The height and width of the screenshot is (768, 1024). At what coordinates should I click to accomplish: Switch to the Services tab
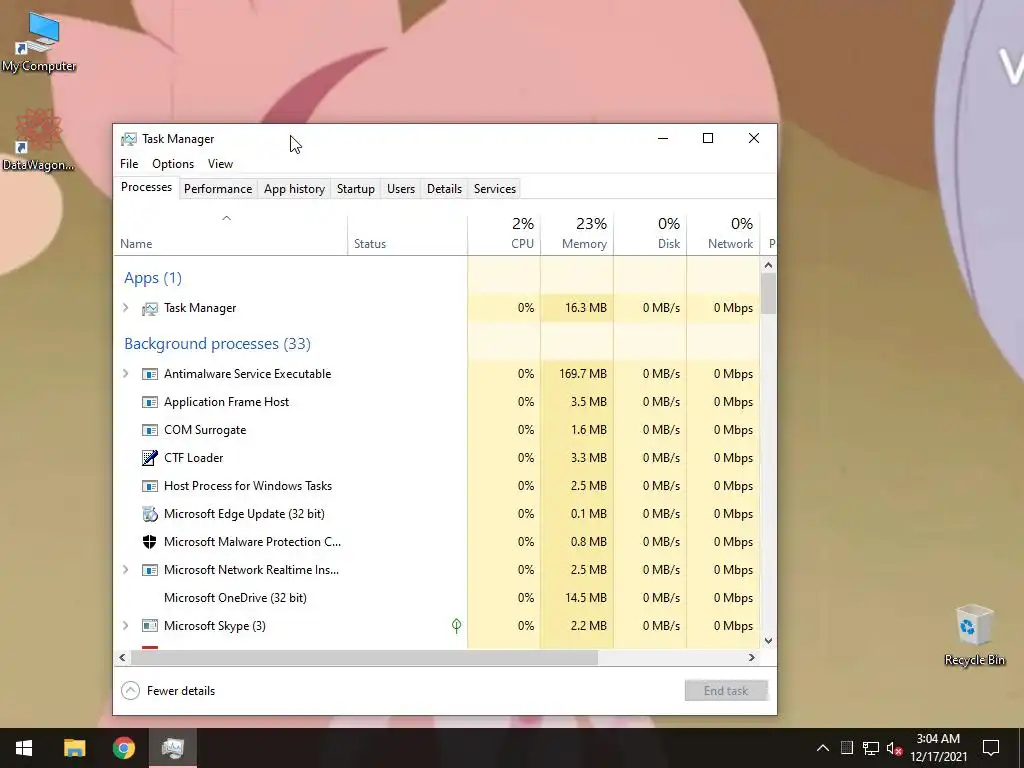494,189
